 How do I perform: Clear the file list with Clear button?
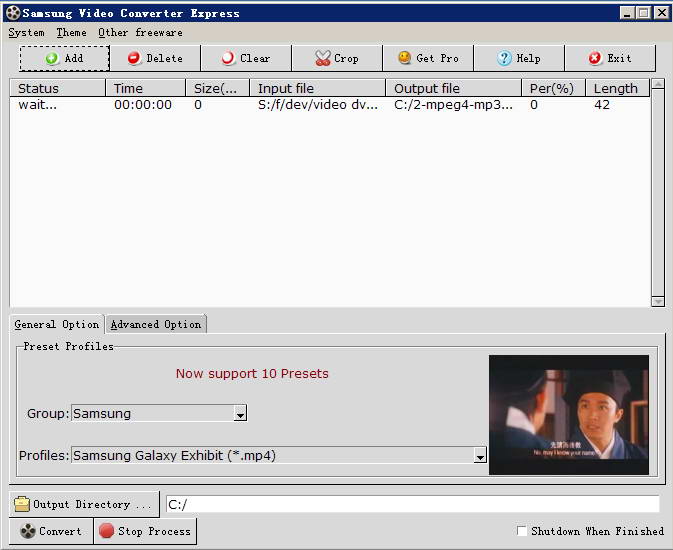point(246,58)
